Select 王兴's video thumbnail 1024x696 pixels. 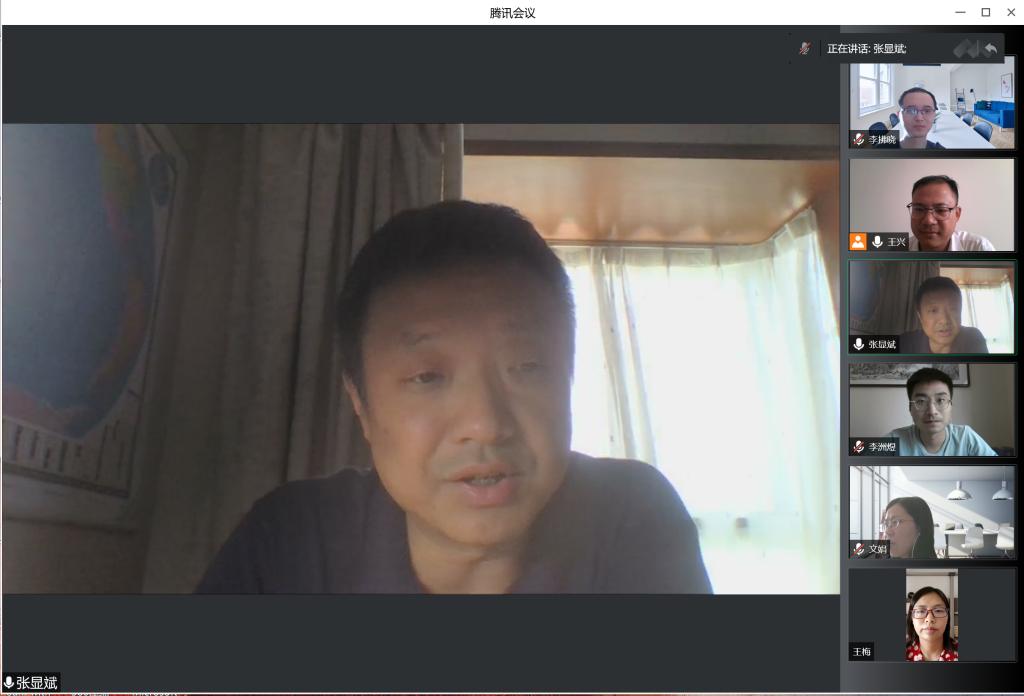tap(932, 204)
